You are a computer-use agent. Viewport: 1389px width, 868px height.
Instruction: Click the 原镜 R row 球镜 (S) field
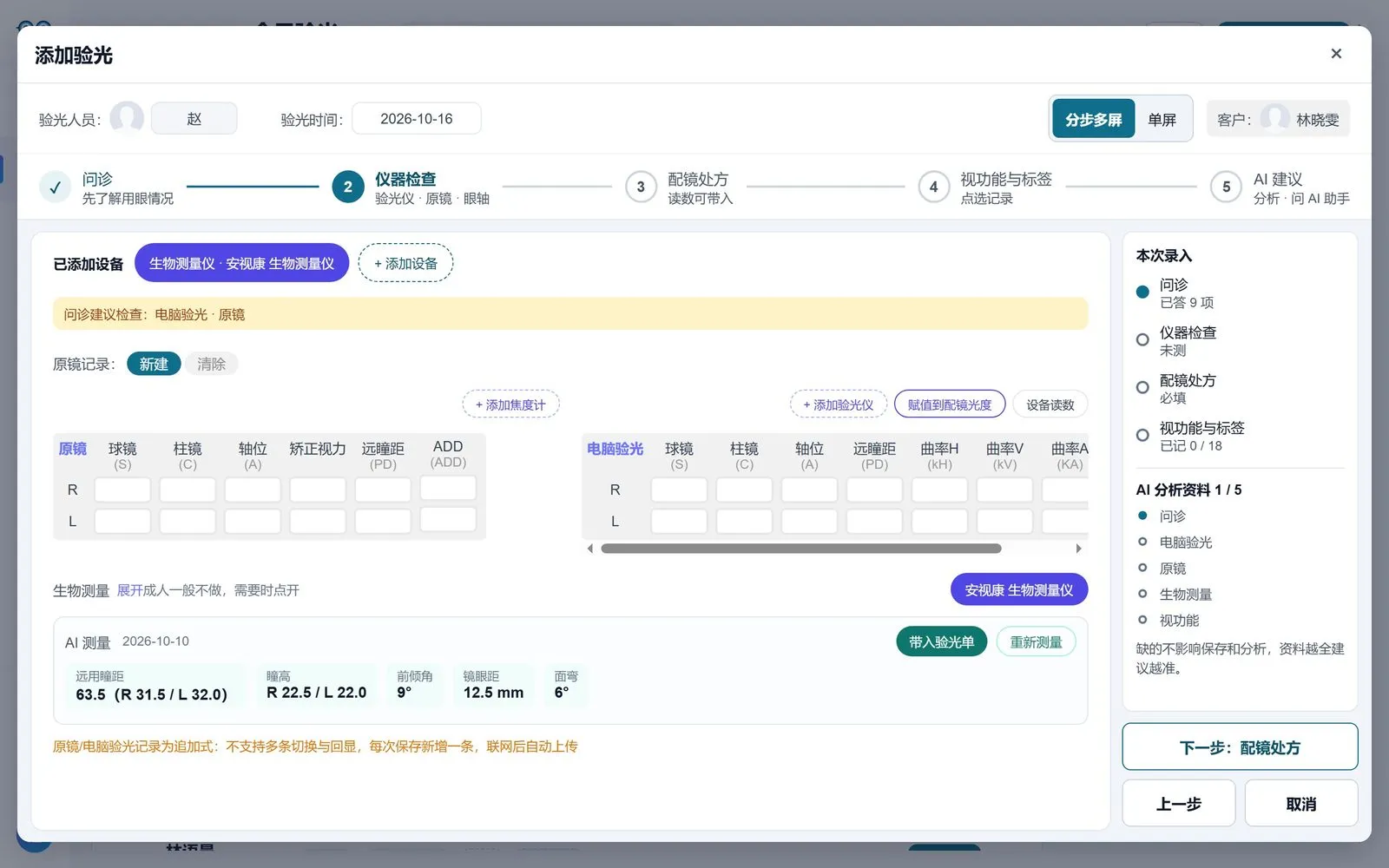point(122,490)
